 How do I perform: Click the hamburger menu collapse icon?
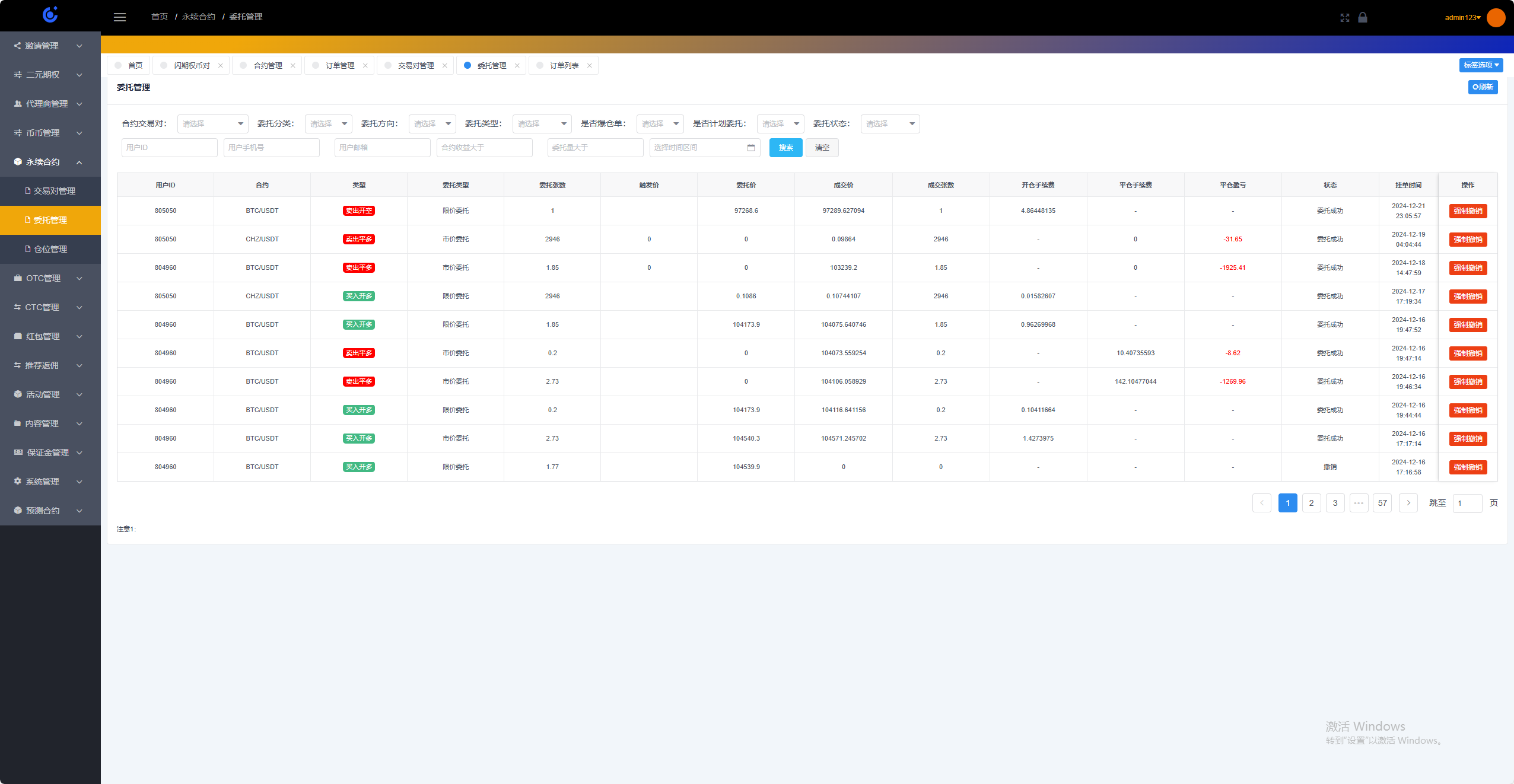click(x=120, y=17)
